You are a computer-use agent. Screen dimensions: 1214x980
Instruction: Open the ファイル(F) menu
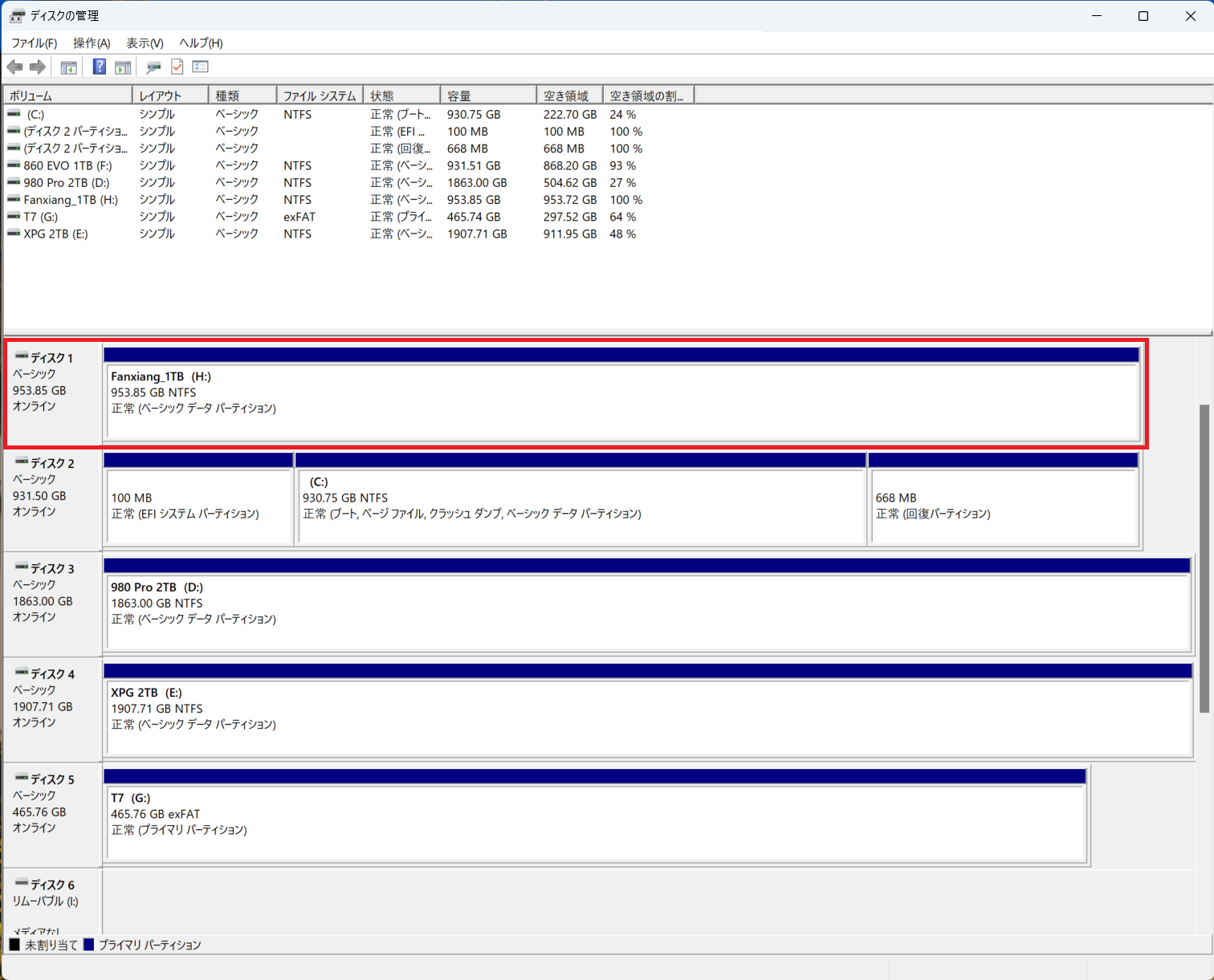34,43
